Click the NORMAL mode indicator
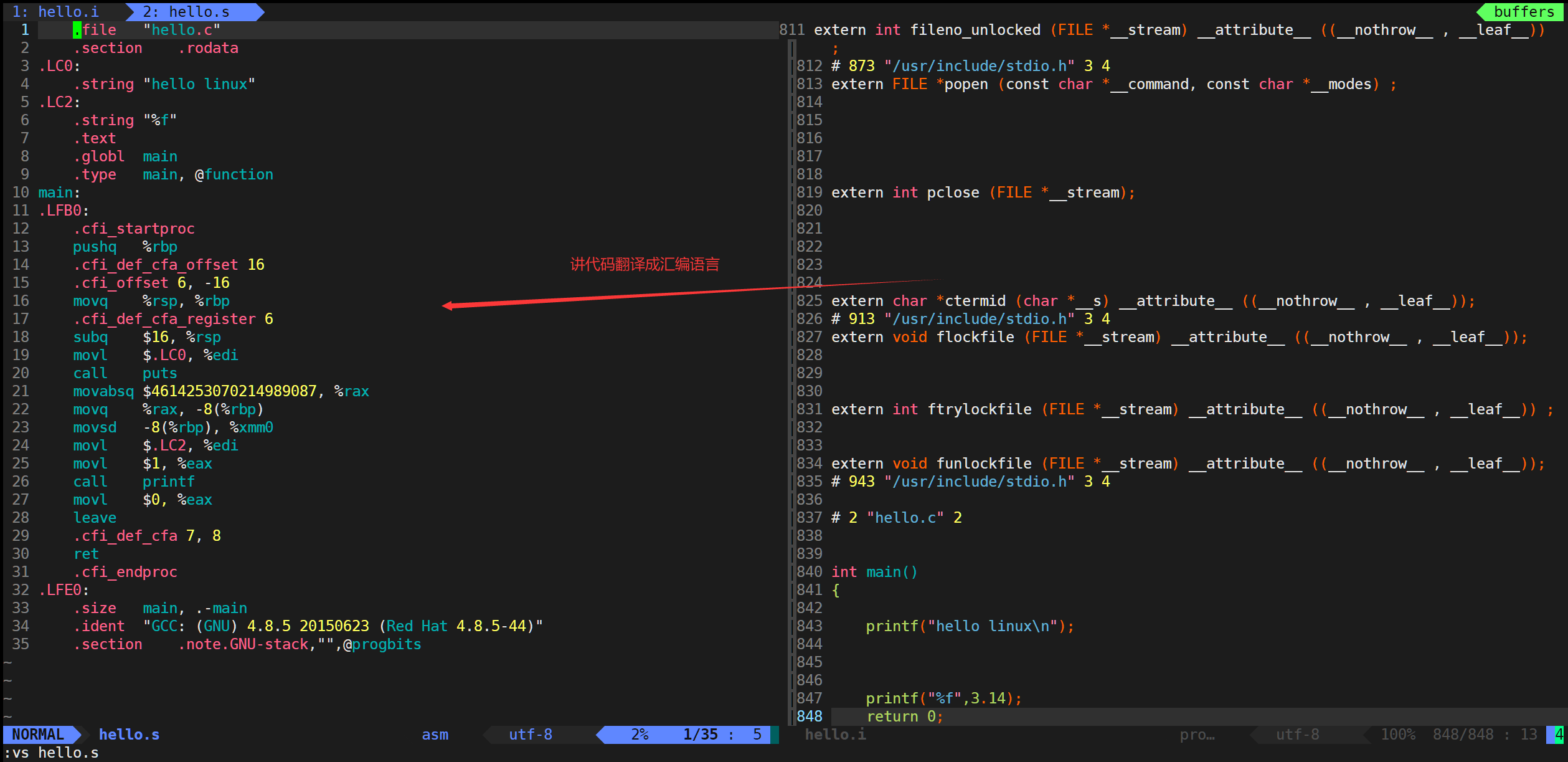The image size is (1568, 762). click(x=38, y=735)
